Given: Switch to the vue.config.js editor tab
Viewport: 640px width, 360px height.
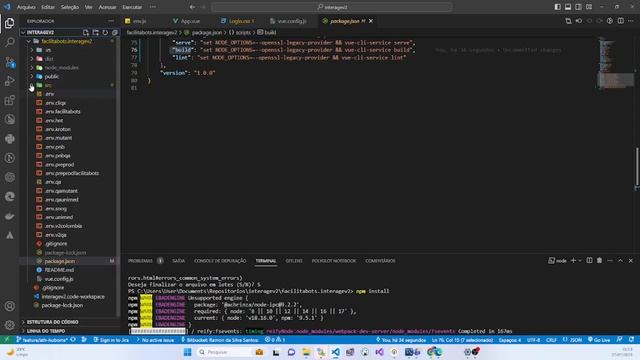Looking at the screenshot, I should [x=289, y=21].
